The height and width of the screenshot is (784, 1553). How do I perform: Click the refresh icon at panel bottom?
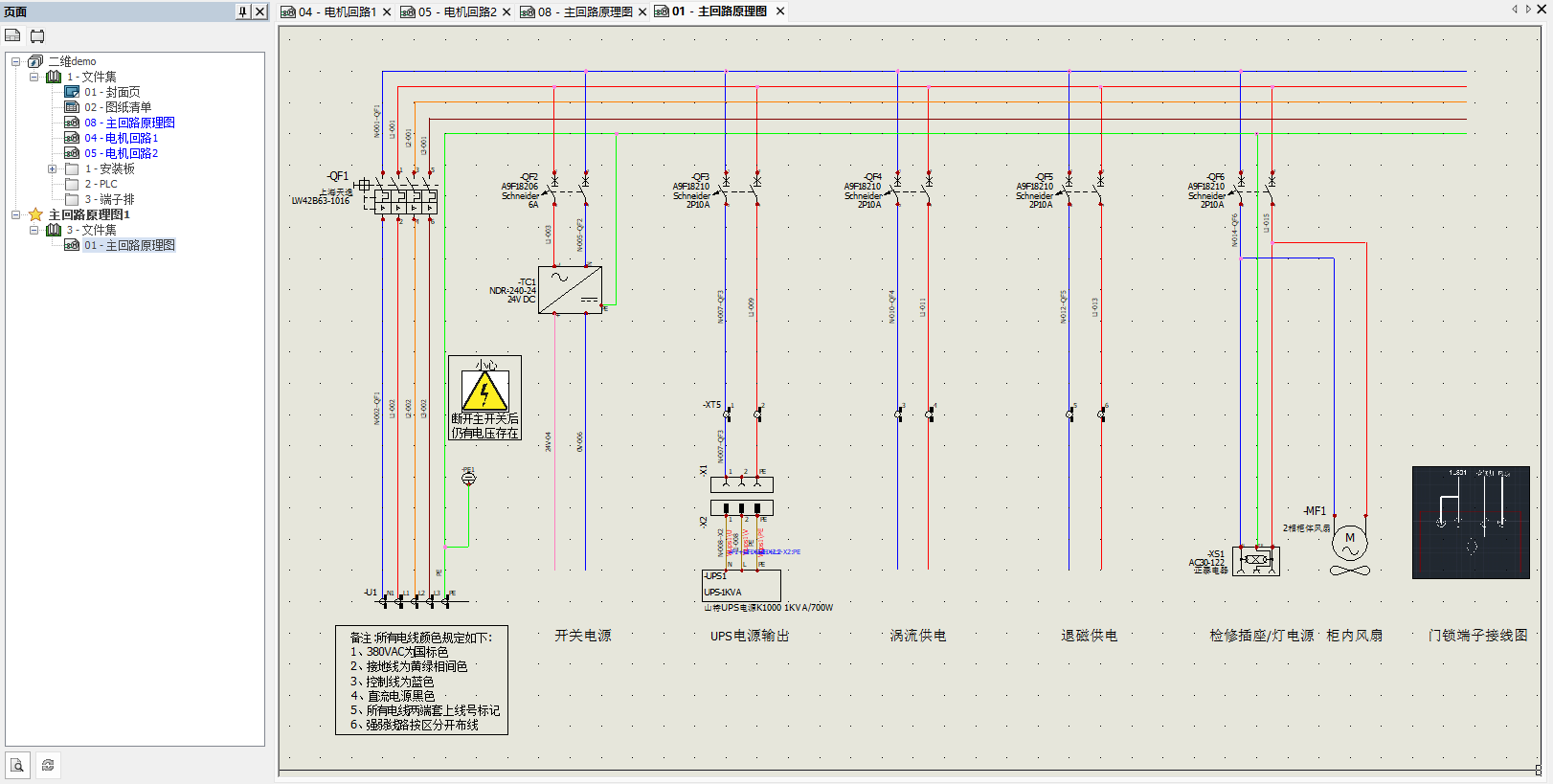(48, 765)
